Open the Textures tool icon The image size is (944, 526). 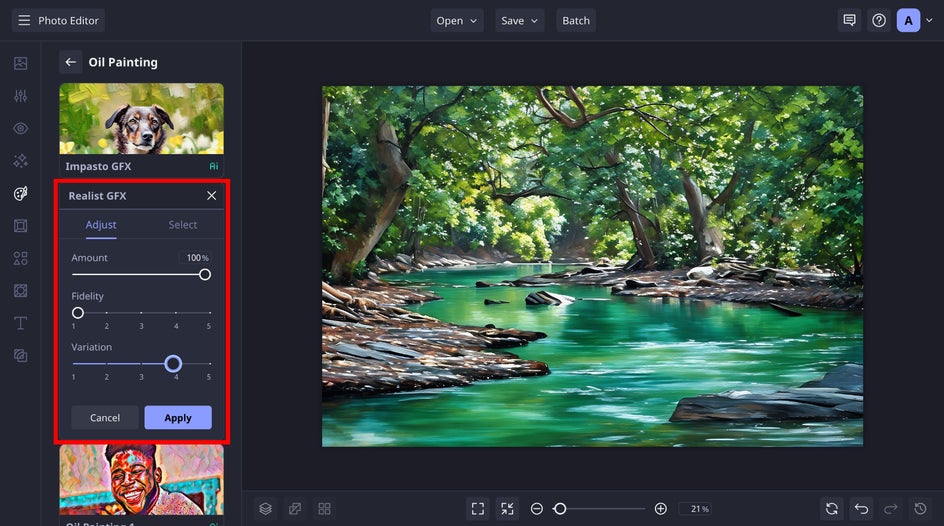[x=20, y=291]
